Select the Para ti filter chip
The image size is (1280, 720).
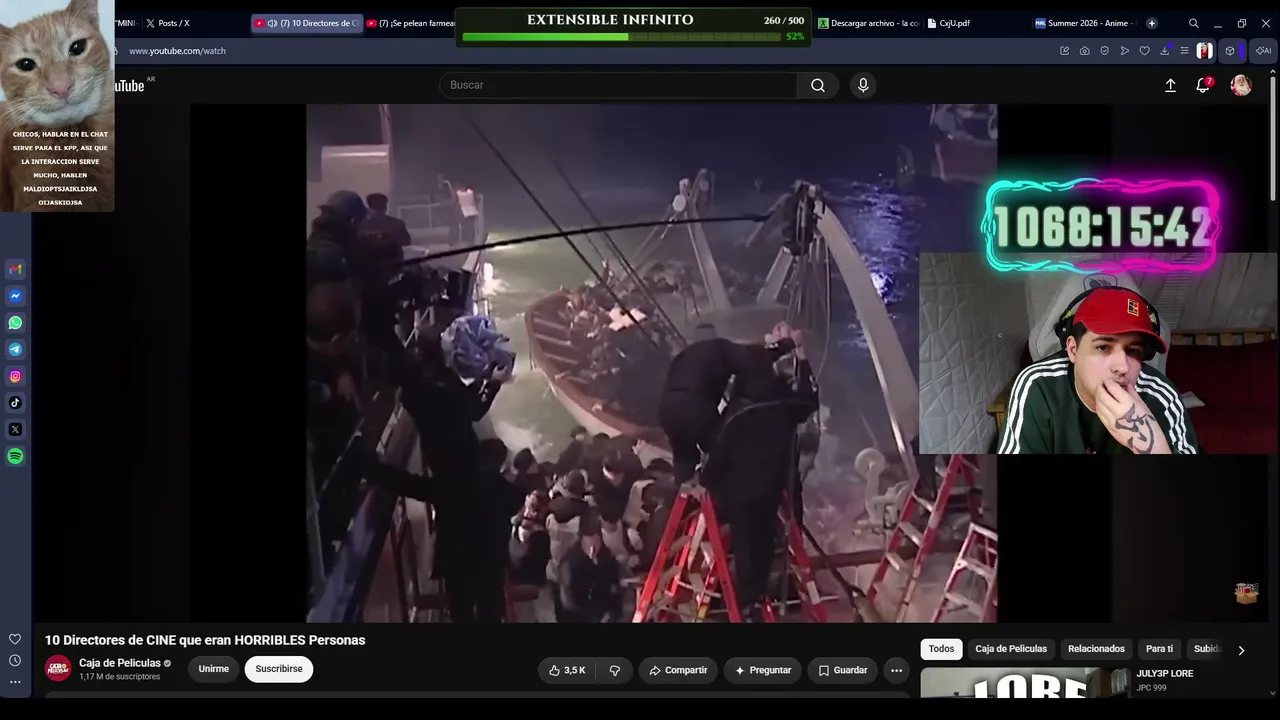1159,649
